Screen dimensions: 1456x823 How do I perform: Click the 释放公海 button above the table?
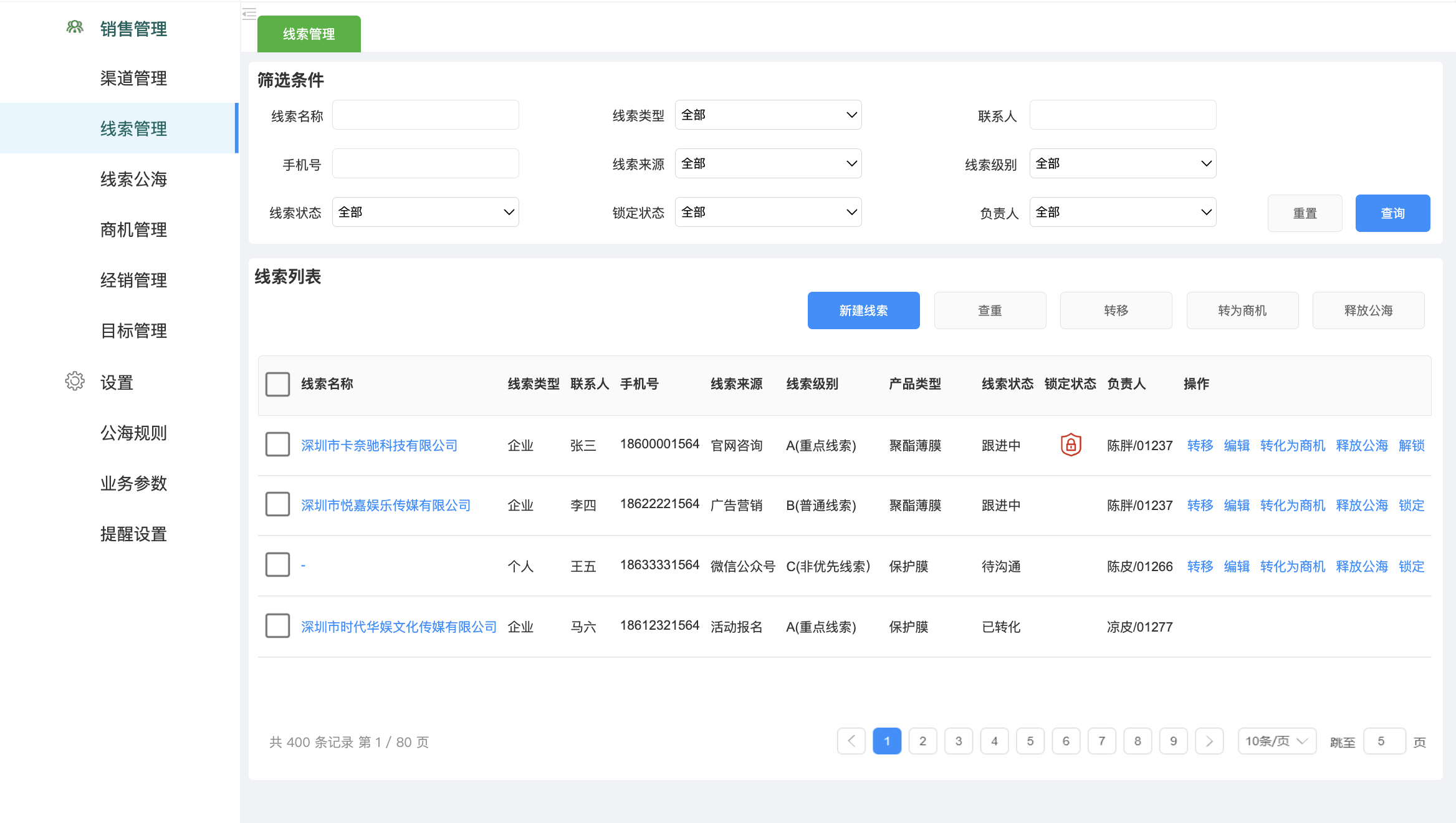(x=1369, y=310)
